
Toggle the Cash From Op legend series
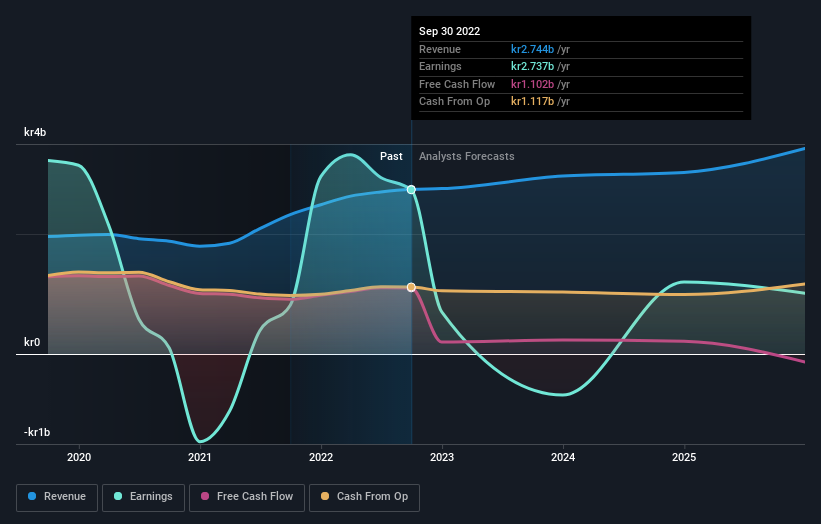(364, 497)
